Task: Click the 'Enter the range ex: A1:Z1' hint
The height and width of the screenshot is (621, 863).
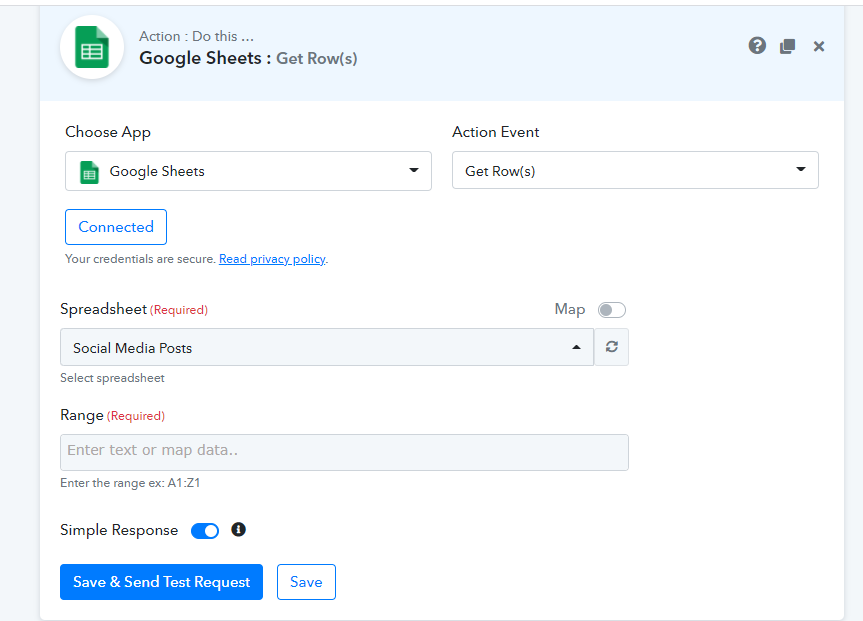Action: click(x=130, y=483)
